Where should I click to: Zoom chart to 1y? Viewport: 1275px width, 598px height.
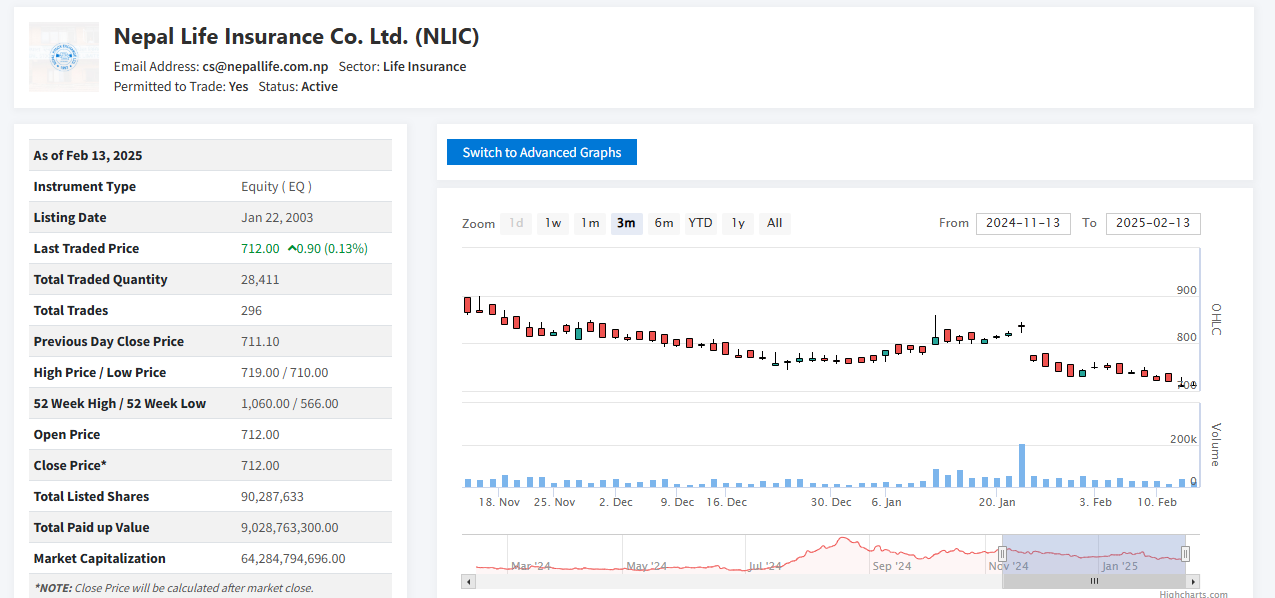737,223
